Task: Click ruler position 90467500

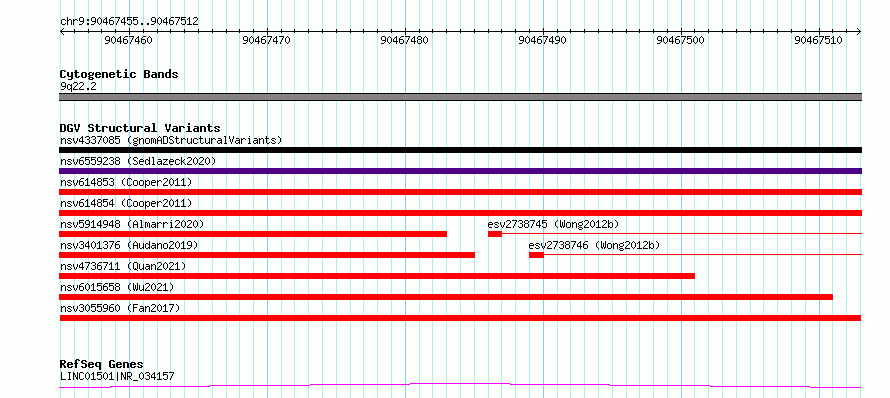Action: pos(681,40)
